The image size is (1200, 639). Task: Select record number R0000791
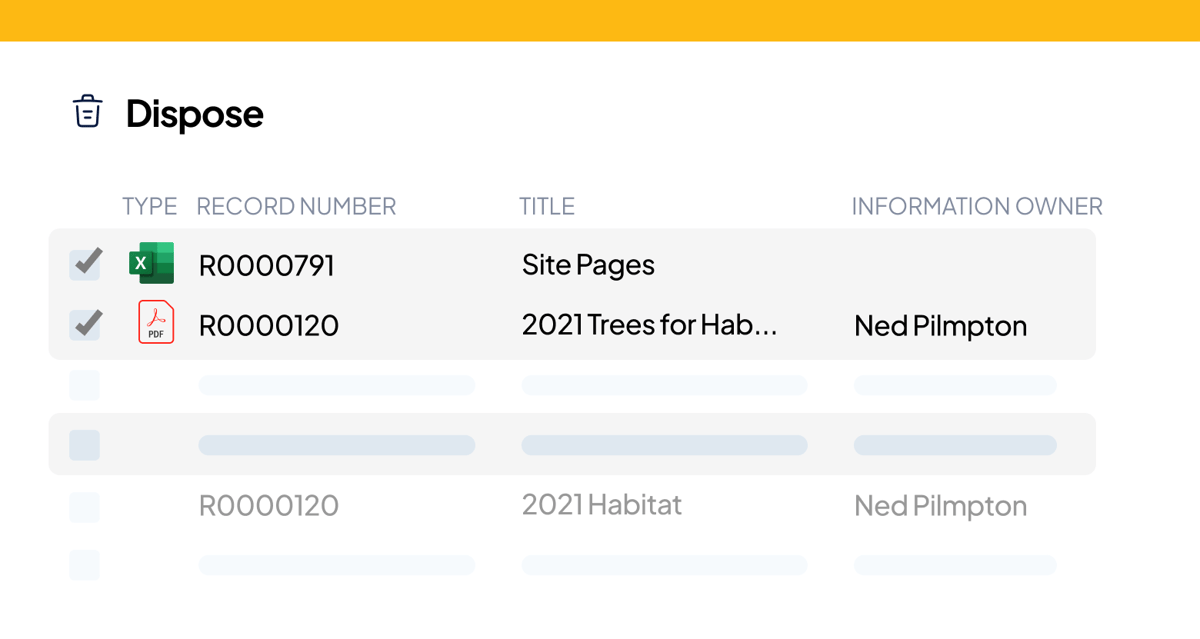268,264
